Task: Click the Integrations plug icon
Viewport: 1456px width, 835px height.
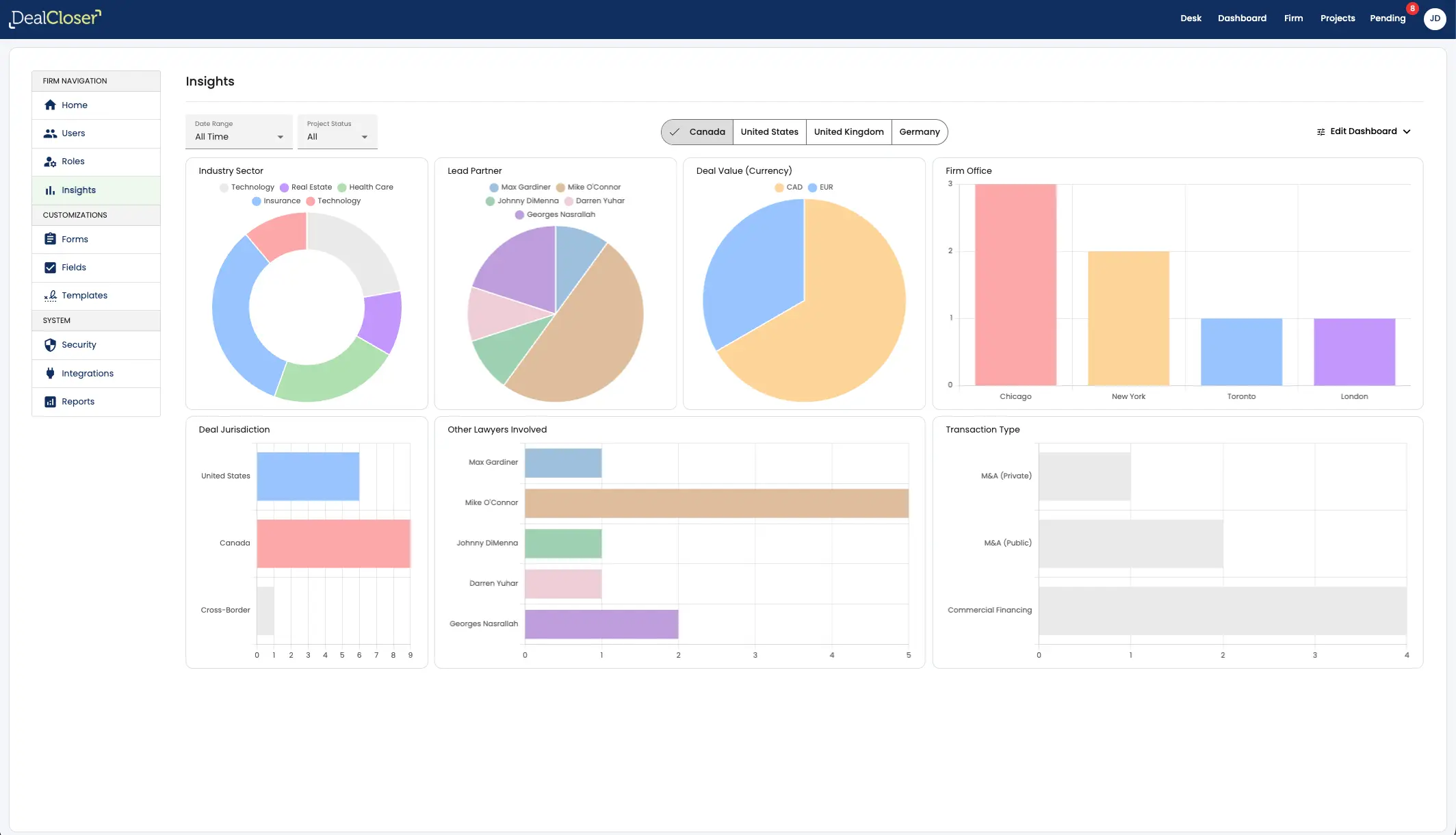Action: click(x=50, y=373)
